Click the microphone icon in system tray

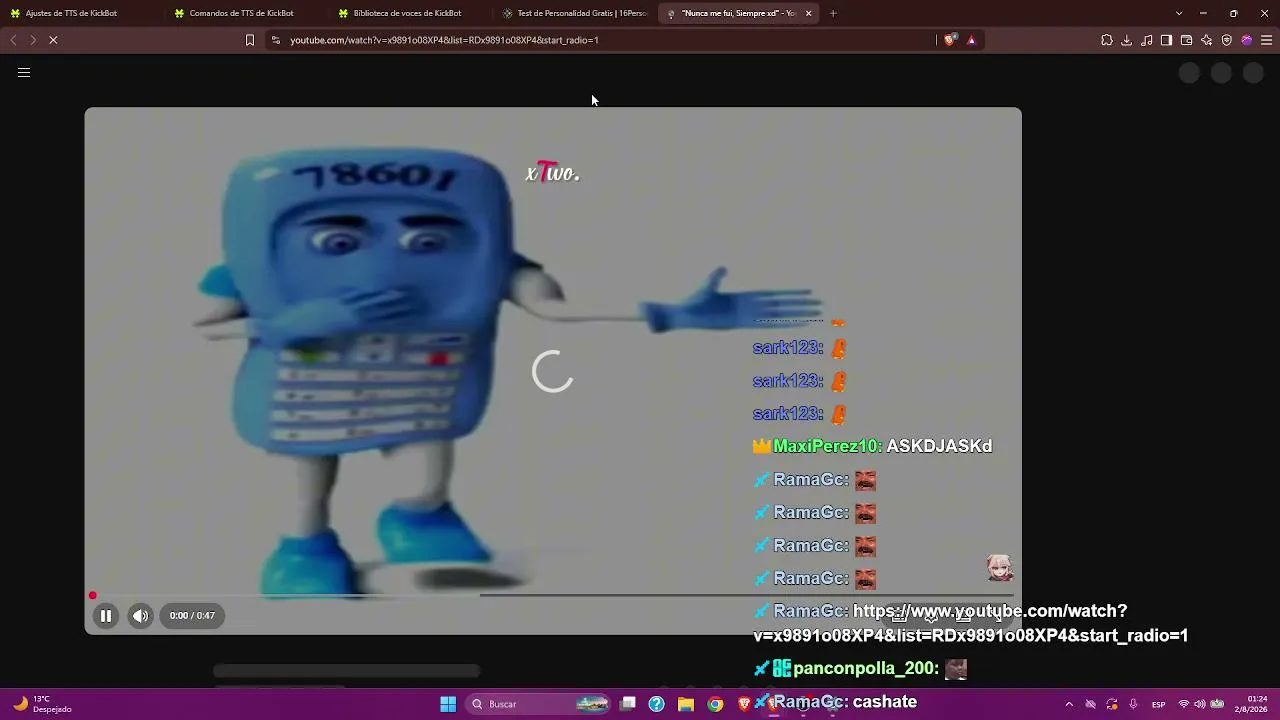(1133, 704)
